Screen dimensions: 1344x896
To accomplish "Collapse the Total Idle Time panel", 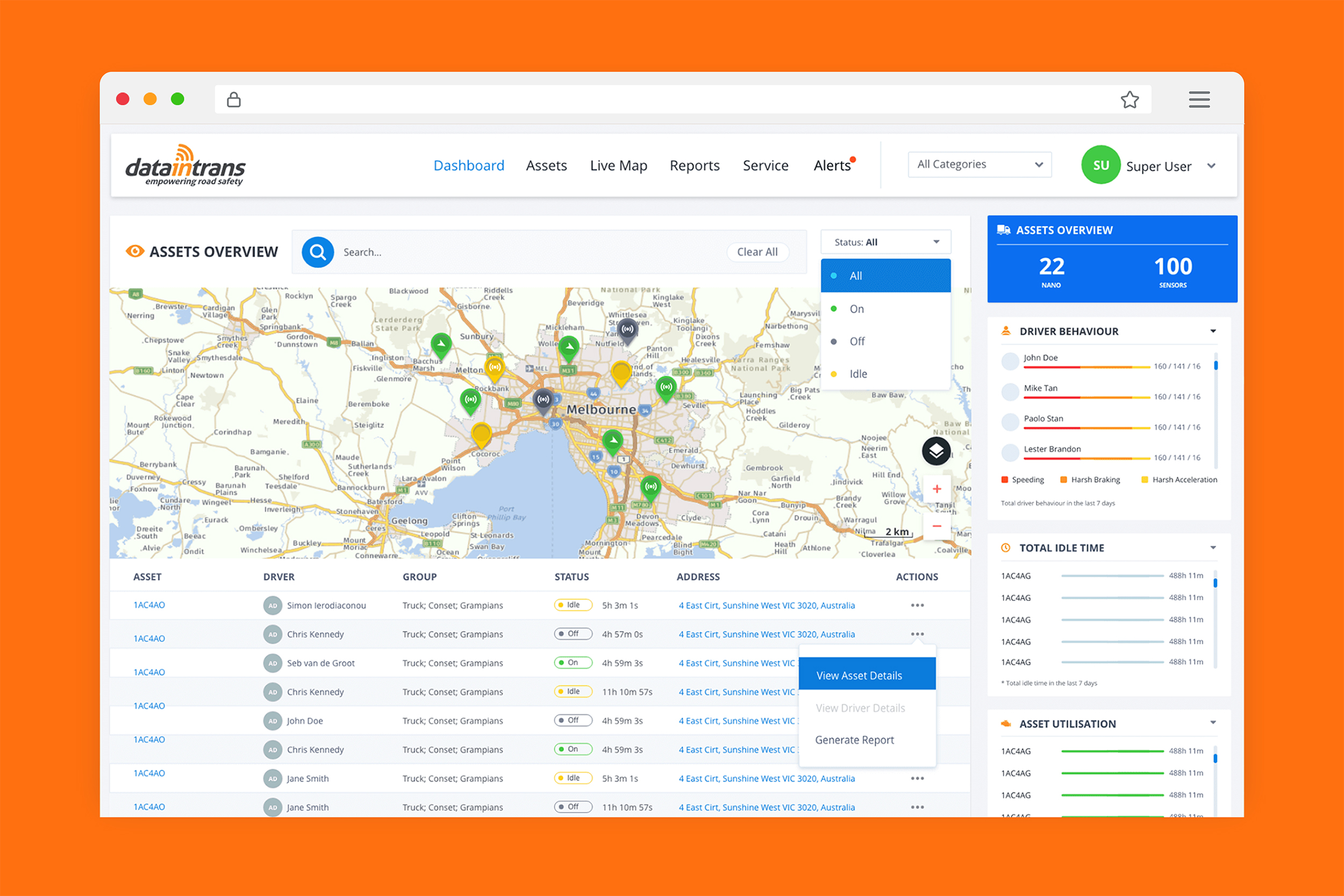I will pos(1213,548).
